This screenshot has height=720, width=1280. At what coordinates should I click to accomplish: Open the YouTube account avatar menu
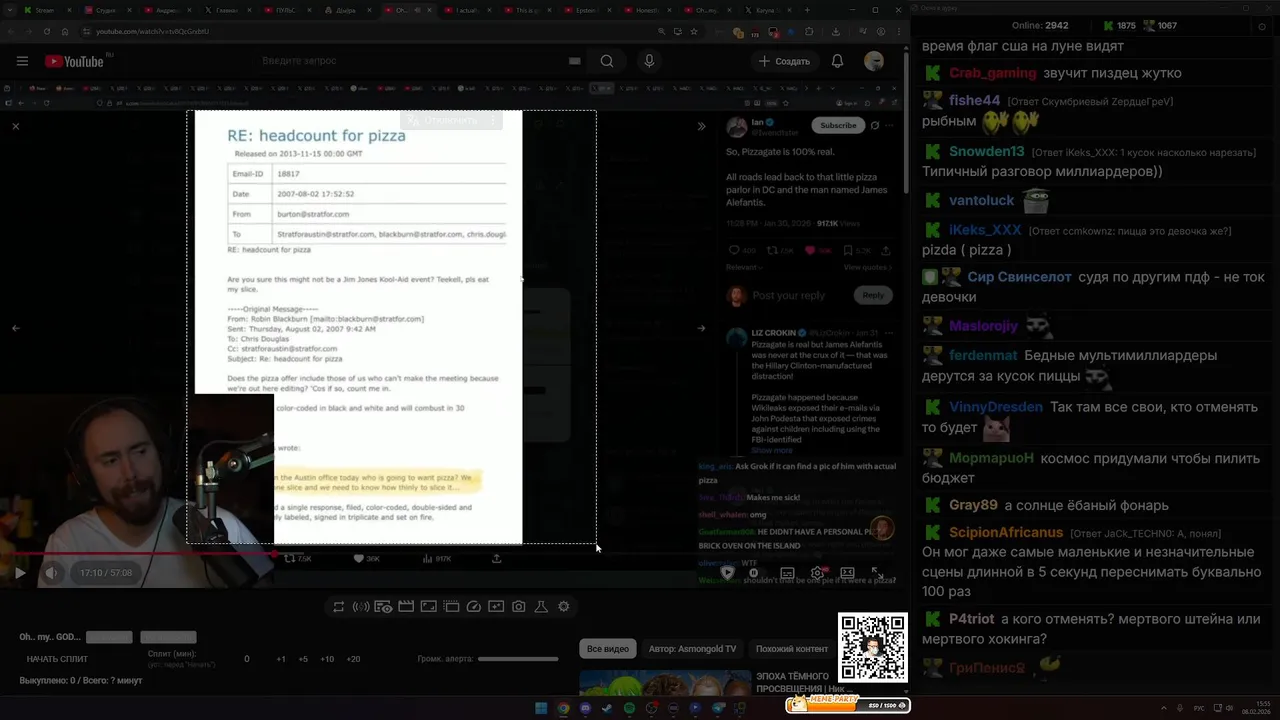pyautogui.click(x=874, y=61)
